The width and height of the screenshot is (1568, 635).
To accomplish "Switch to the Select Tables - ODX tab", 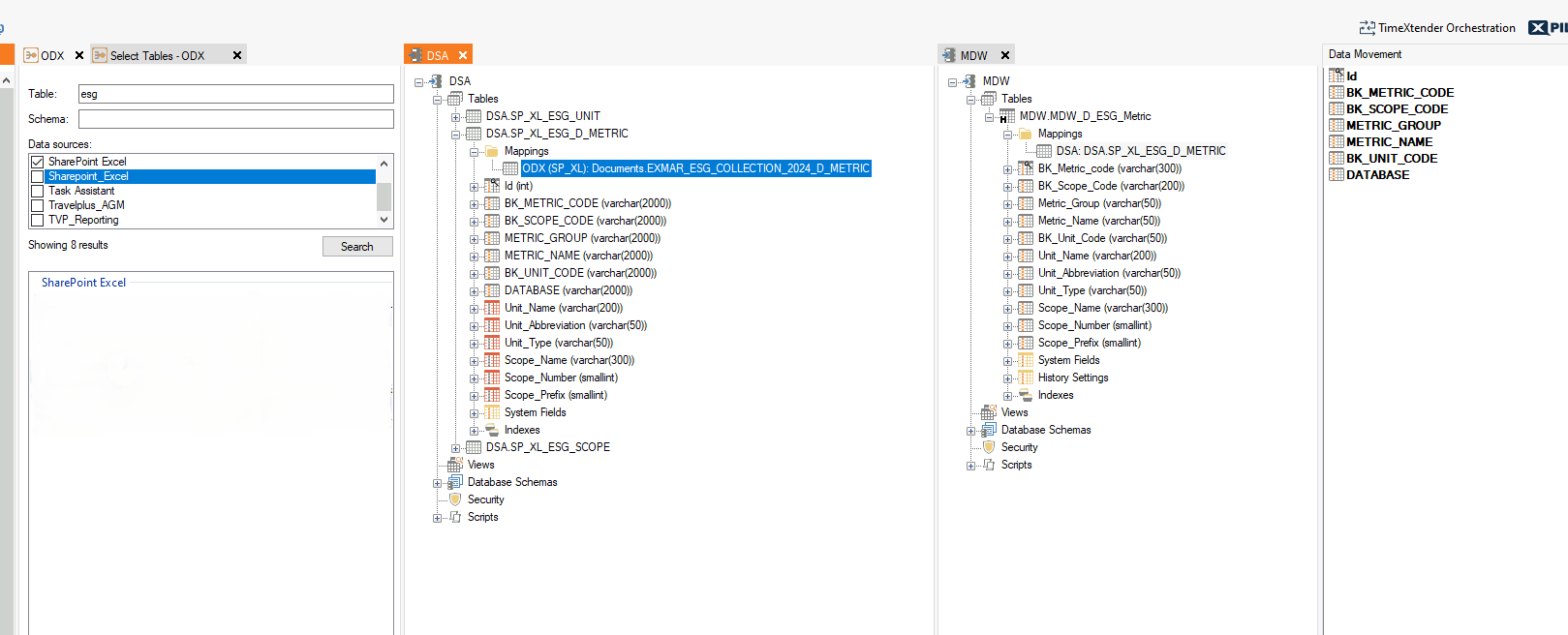I will coord(157,55).
